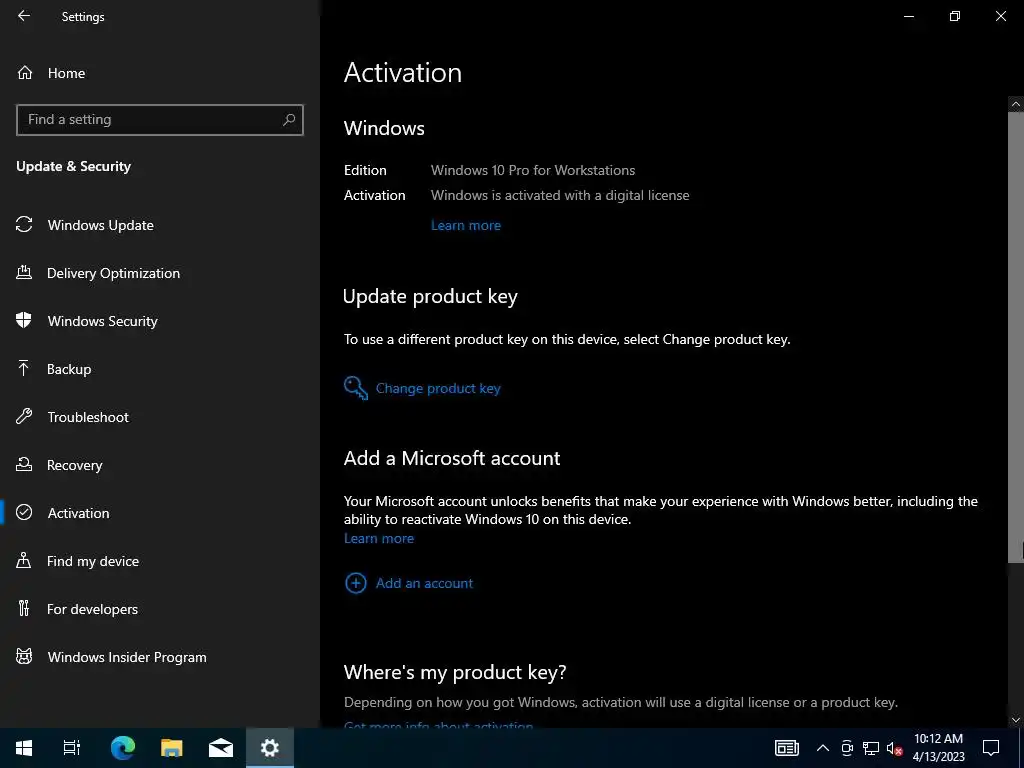Open For developers settings
The width and height of the screenshot is (1024, 768).
tap(92, 609)
